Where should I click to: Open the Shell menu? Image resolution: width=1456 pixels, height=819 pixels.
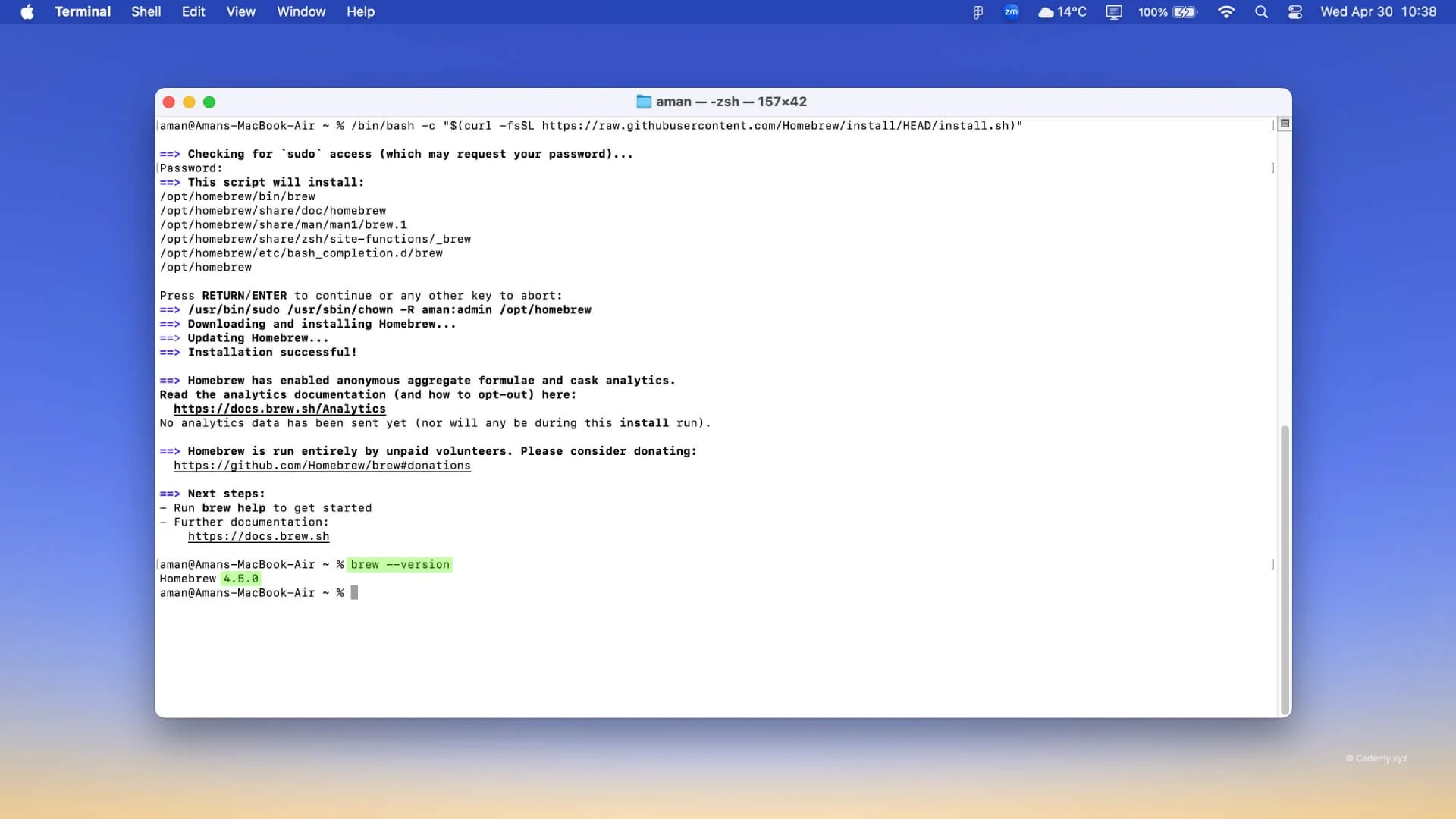pyautogui.click(x=146, y=12)
